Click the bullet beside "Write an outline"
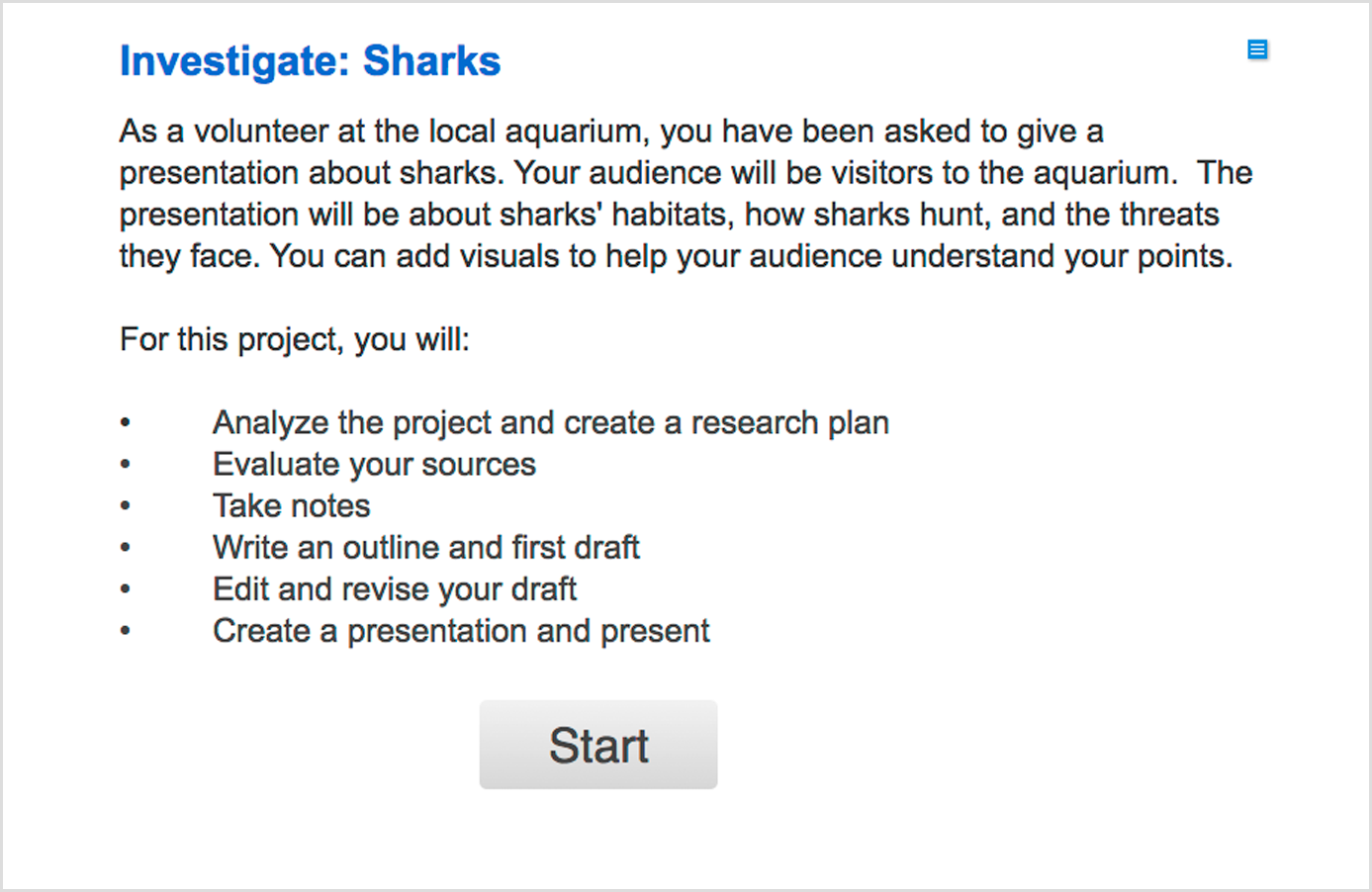 click(125, 548)
